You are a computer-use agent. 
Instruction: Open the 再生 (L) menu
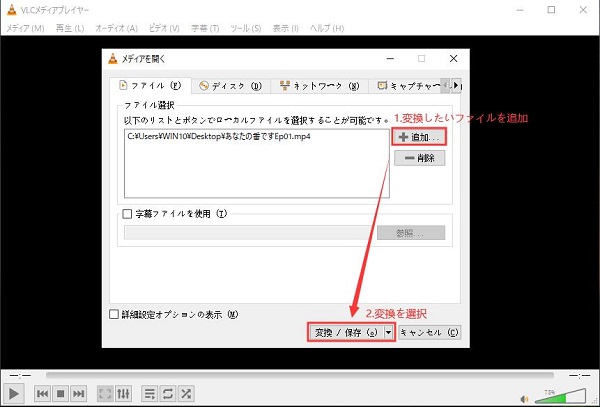[70, 28]
